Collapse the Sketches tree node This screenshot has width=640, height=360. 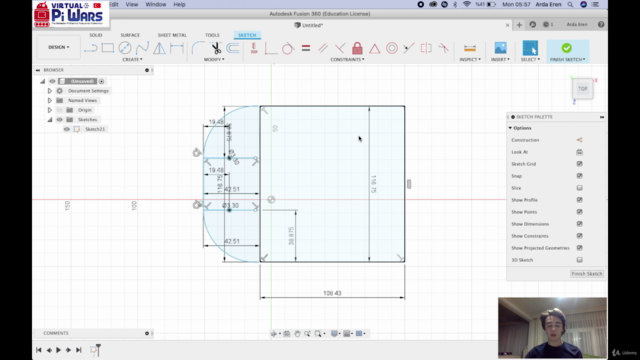coord(50,120)
